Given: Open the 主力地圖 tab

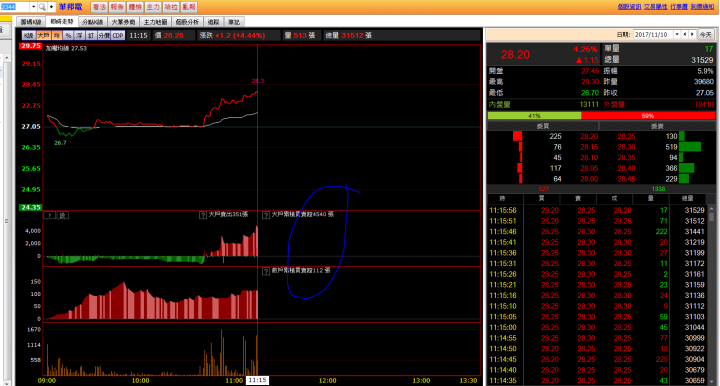Looking at the screenshot, I should coord(155,22).
